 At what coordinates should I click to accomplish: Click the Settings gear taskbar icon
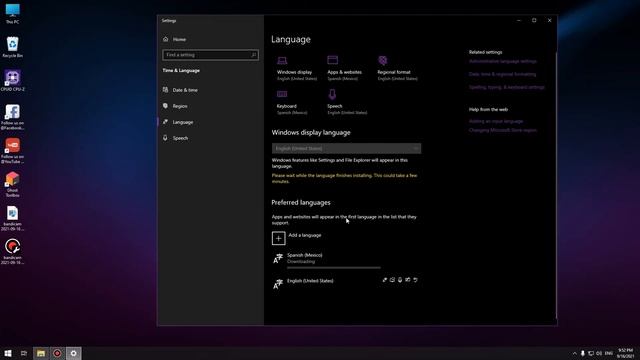73,353
